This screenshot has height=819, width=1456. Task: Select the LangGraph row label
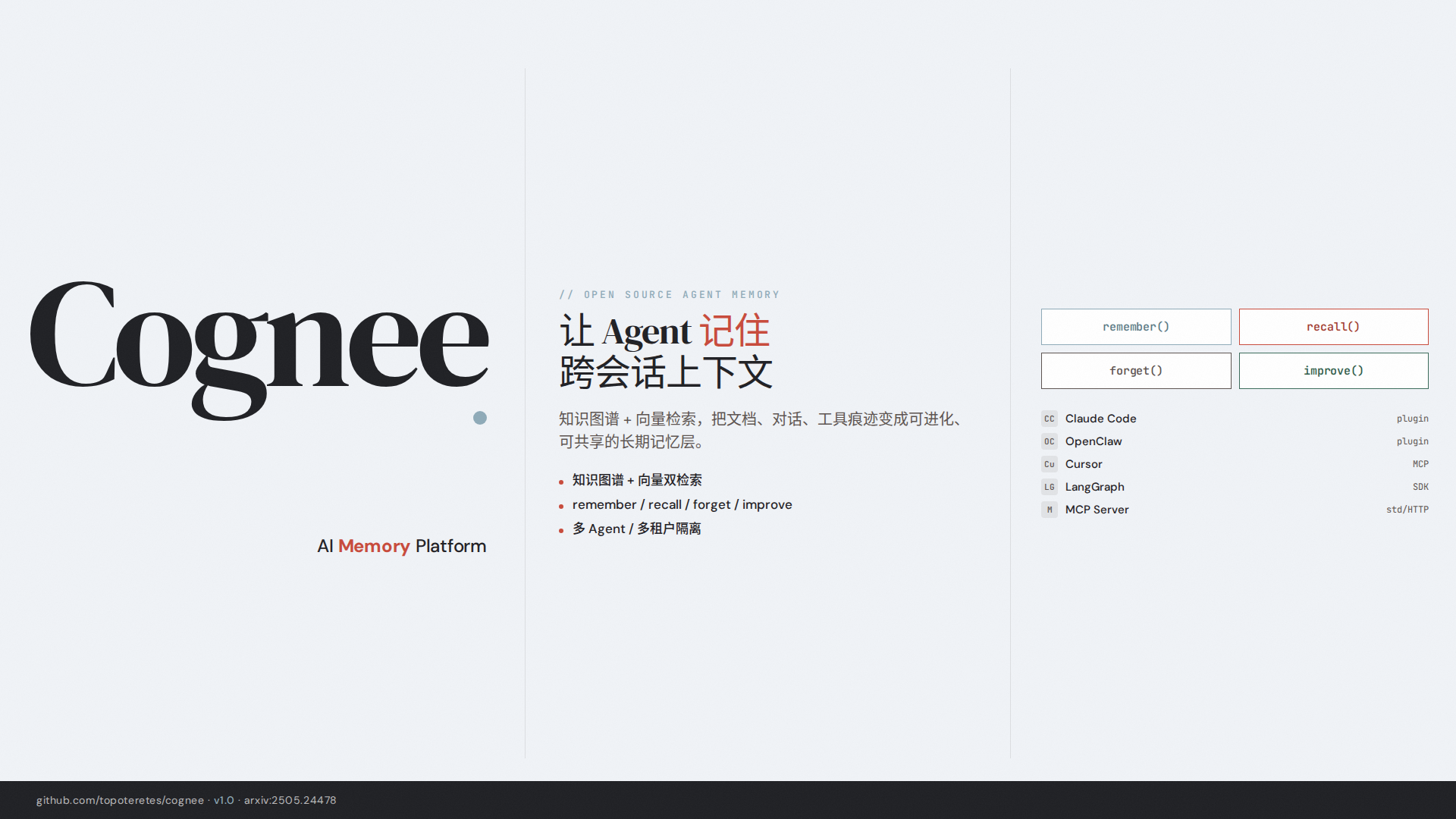(x=1094, y=487)
